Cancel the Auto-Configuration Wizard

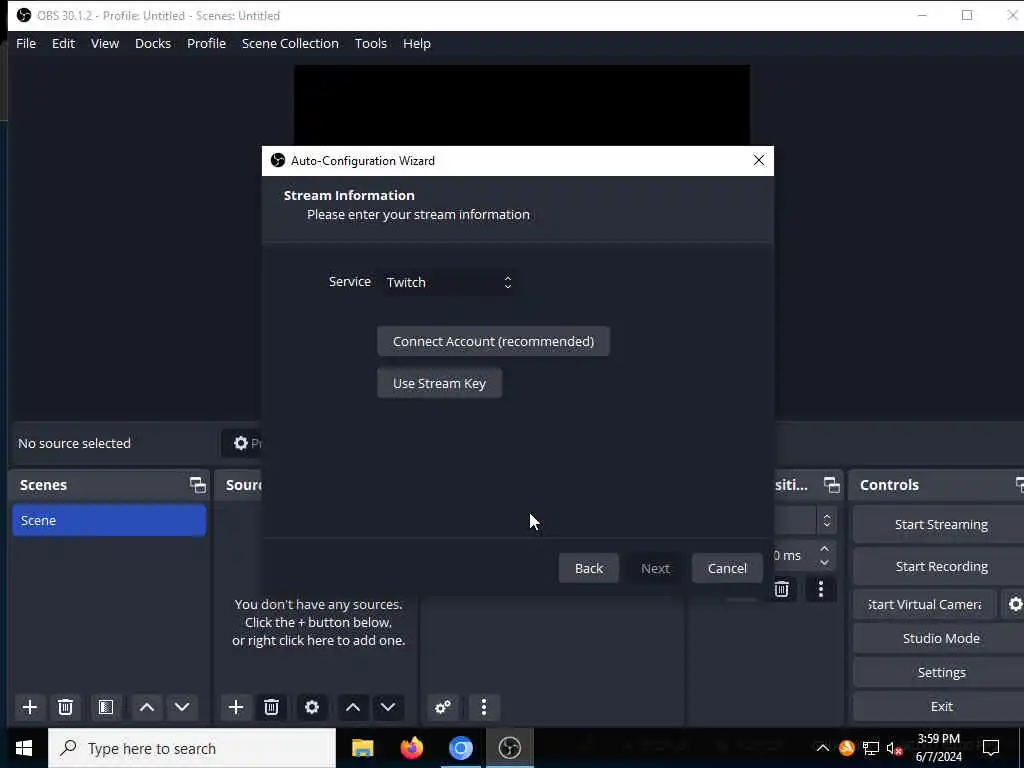click(727, 568)
